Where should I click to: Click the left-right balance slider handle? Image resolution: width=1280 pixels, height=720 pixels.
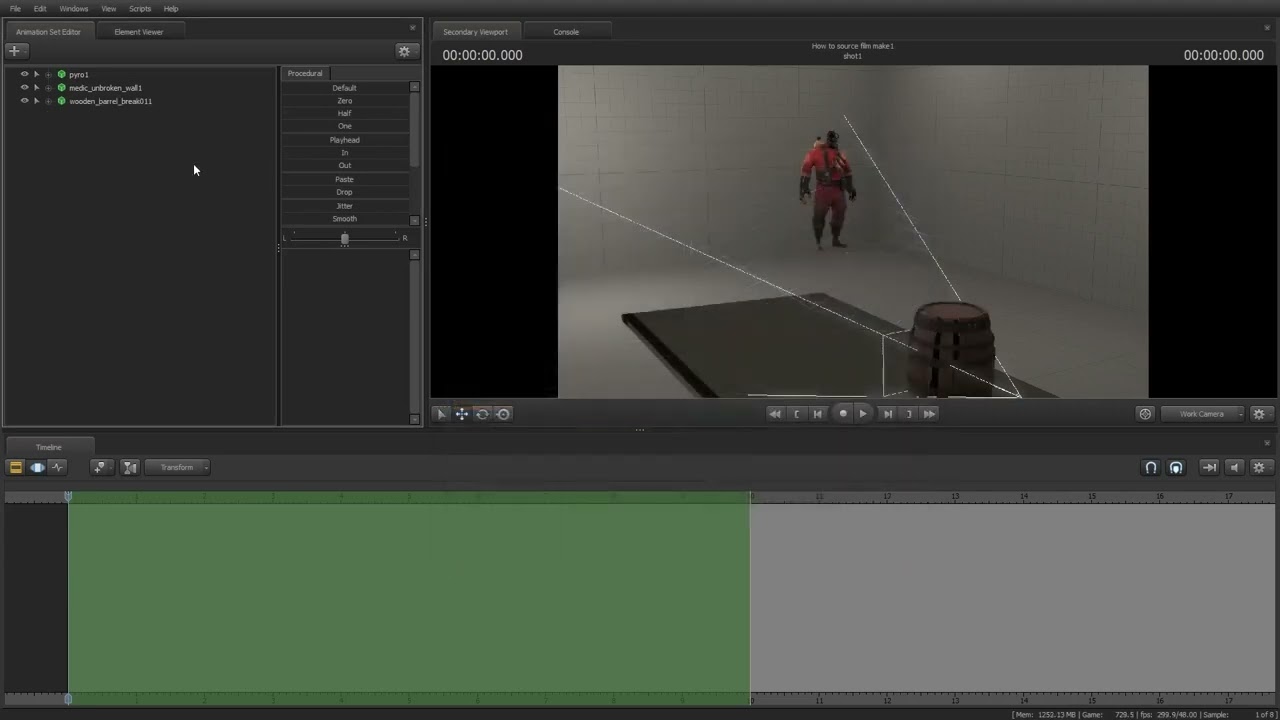coord(345,238)
